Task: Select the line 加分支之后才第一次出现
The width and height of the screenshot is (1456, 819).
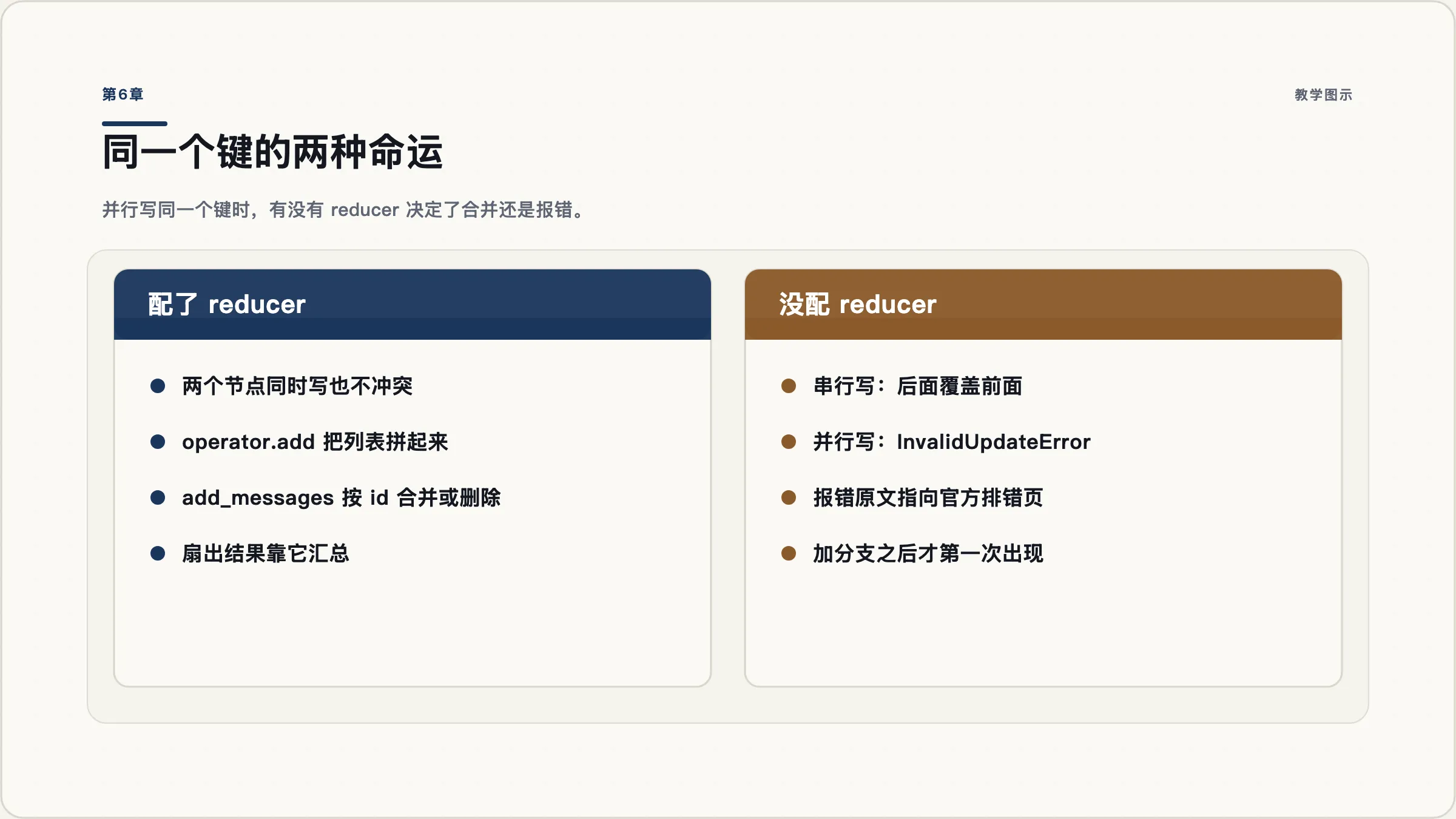Action: tap(928, 553)
